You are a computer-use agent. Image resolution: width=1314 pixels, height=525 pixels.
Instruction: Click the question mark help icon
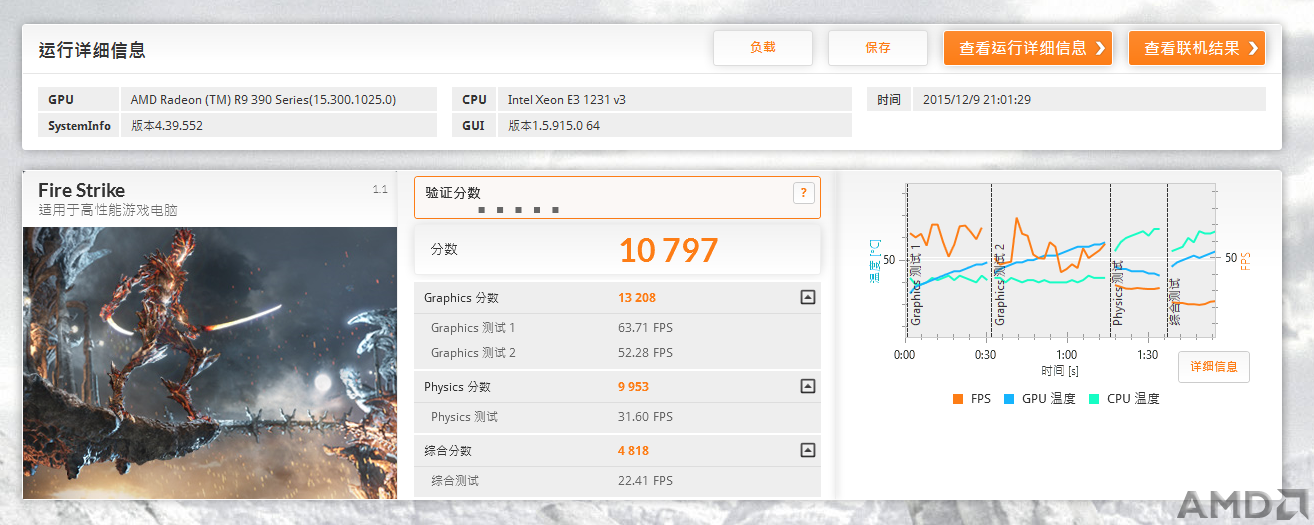(803, 193)
